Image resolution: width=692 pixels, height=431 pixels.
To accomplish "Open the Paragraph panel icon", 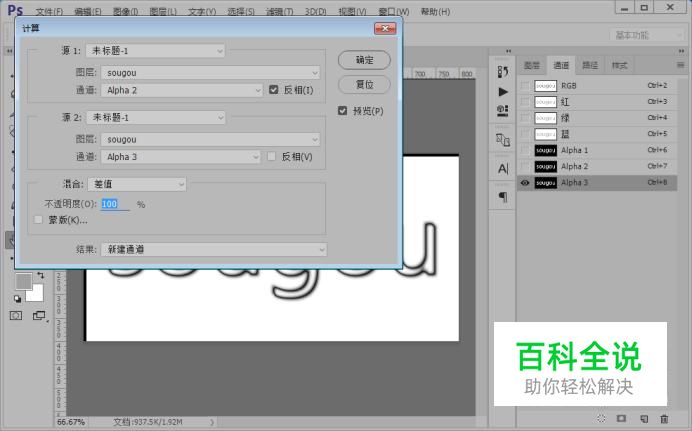I will click(503, 197).
